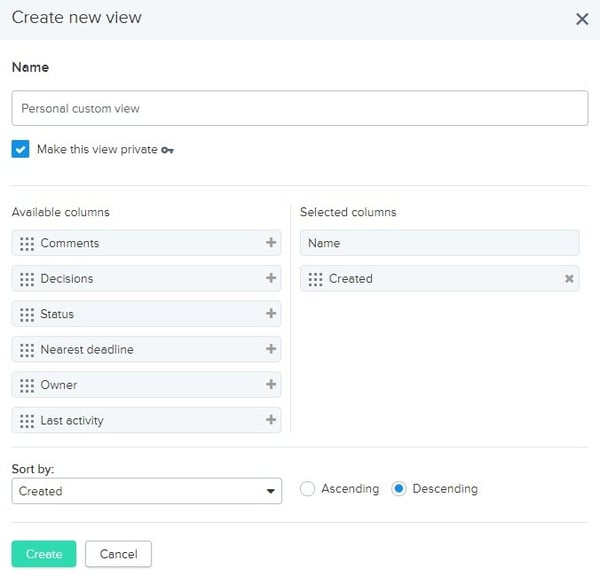
Task: Click the Status row in Available columns
Action: 140,314
